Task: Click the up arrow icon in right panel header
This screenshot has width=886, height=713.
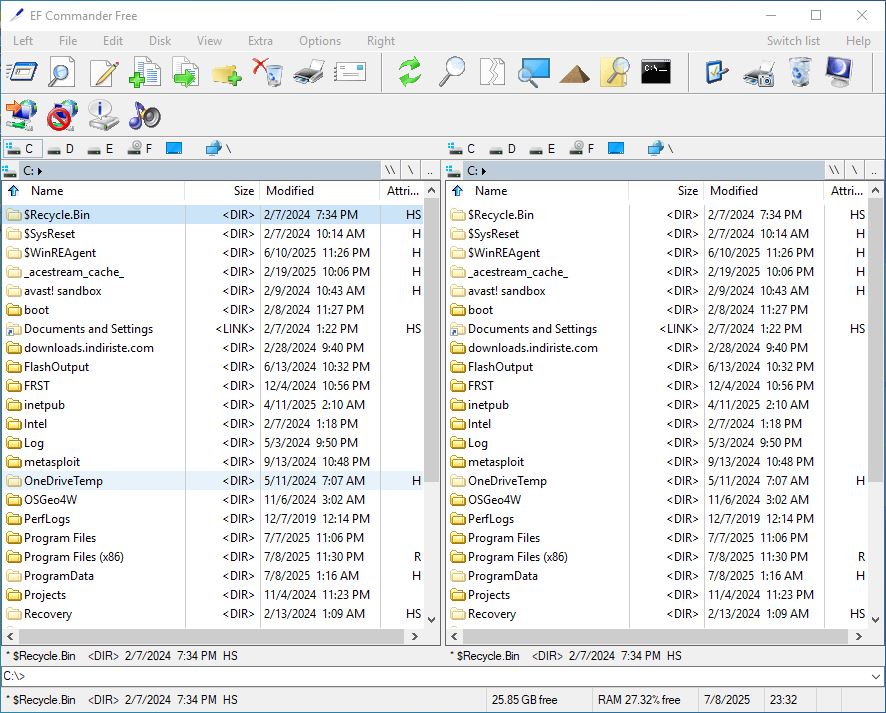Action: point(458,191)
